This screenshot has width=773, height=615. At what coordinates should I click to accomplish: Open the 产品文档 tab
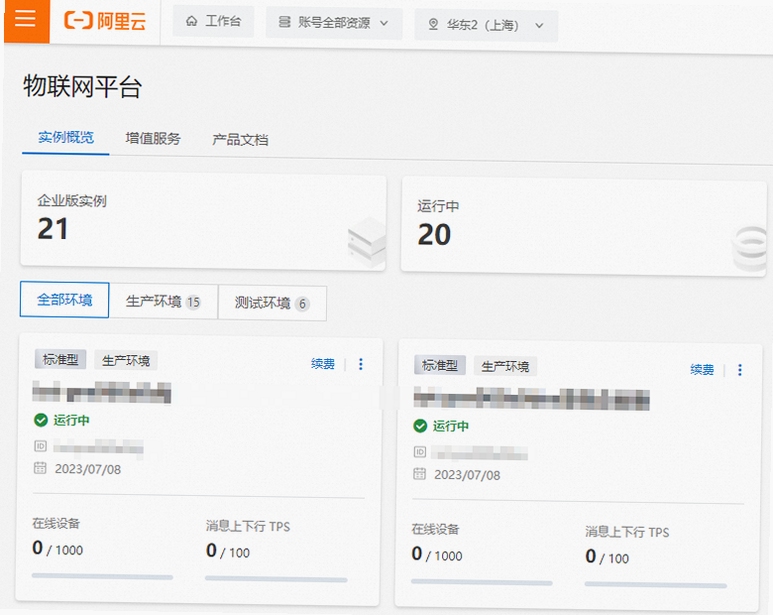tap(240, 140)
